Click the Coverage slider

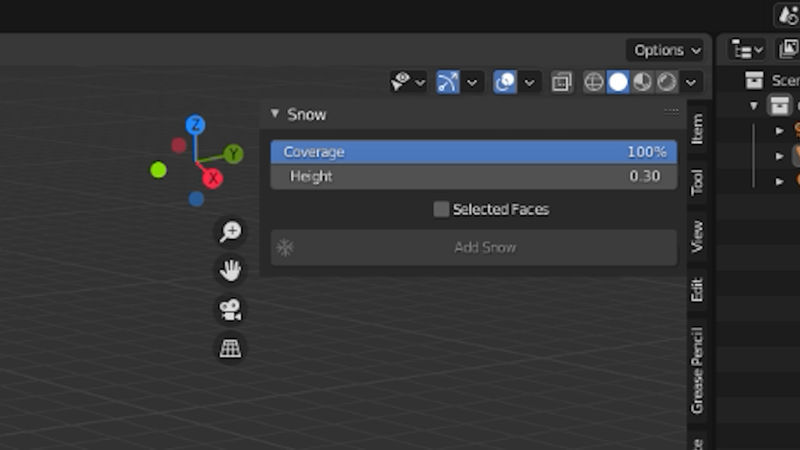point(473,152)
